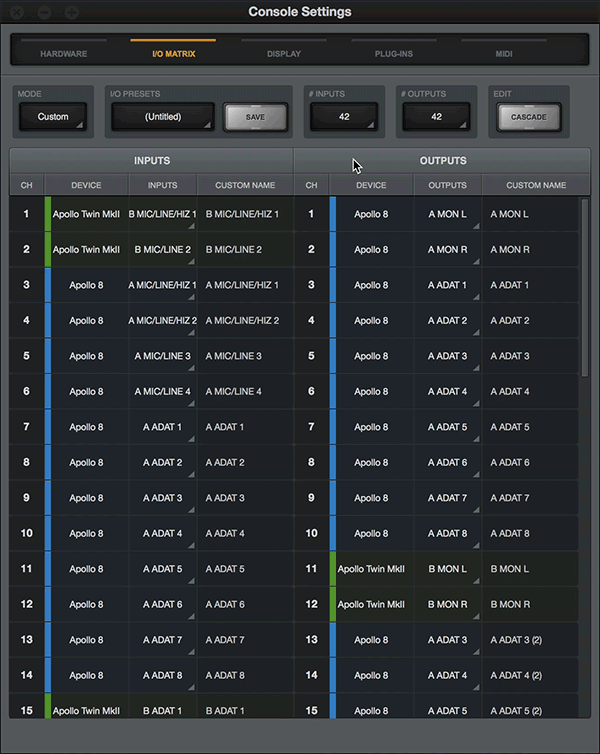Viewport: 600px width, 754px height.
Task: Click Apollo Twin MkII device in output row 11
Action: point(371,569)
